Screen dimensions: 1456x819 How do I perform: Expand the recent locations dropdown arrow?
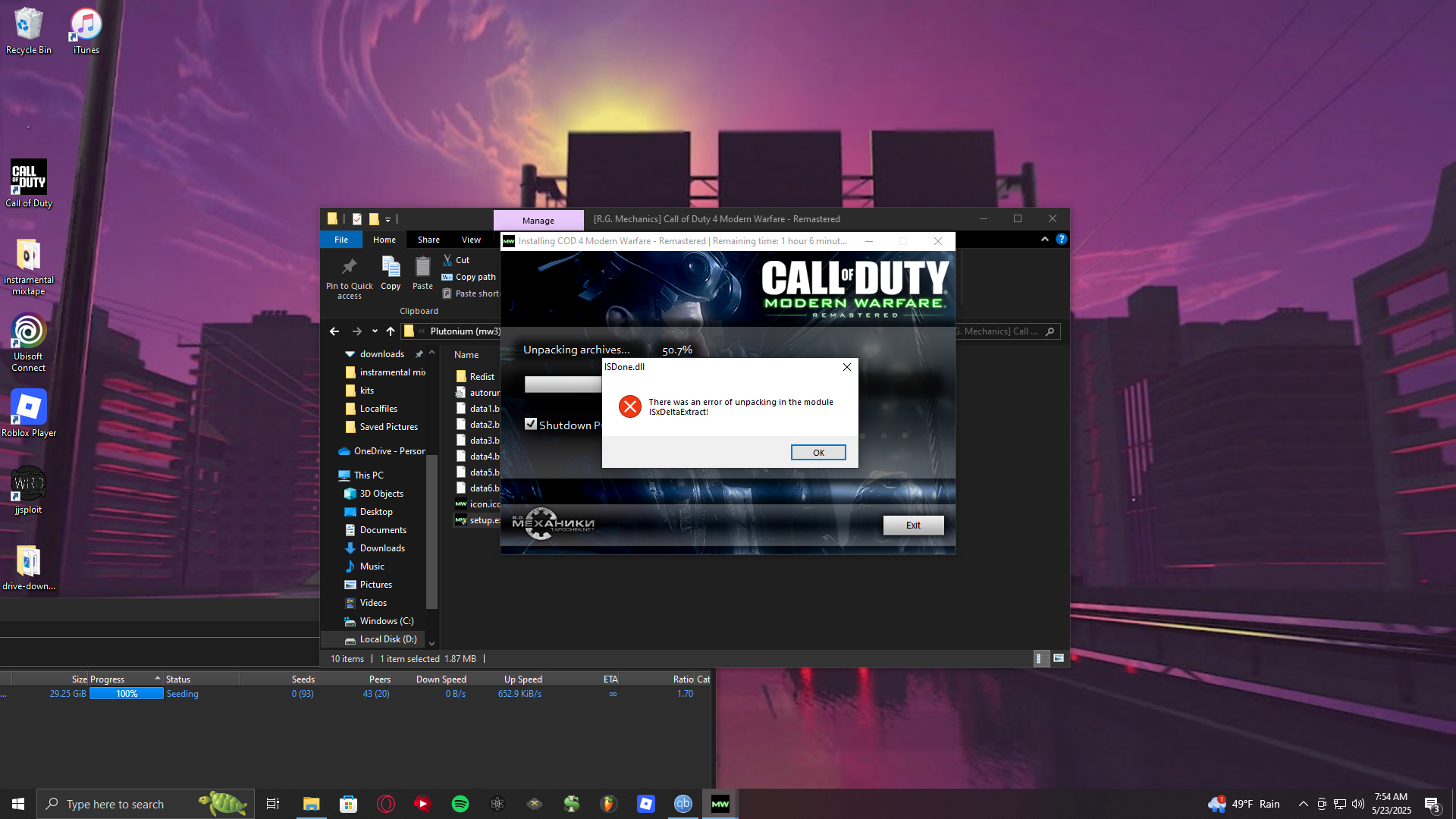pos(375,331)
